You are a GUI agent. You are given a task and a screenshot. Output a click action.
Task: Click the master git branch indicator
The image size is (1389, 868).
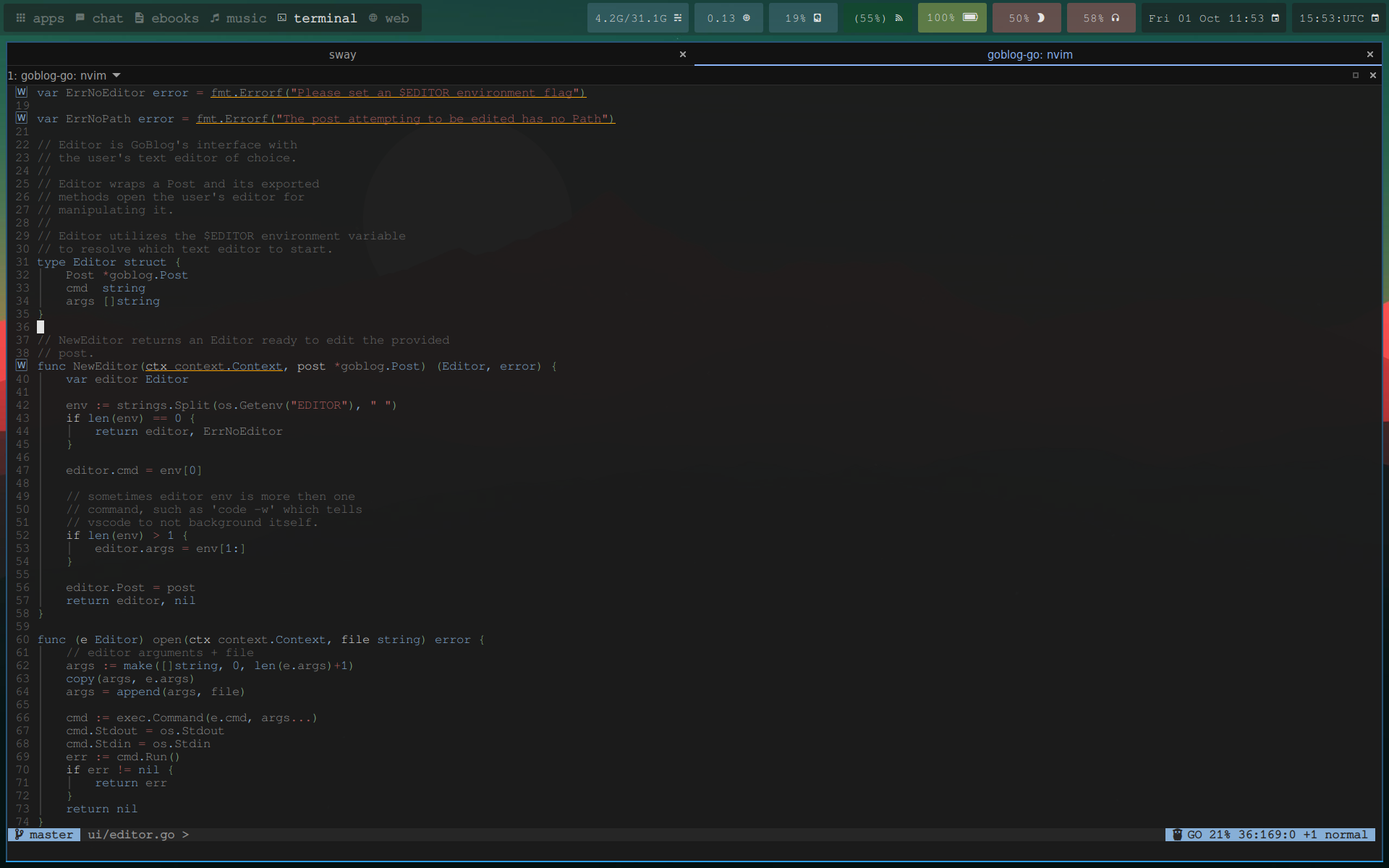[44, 835]
